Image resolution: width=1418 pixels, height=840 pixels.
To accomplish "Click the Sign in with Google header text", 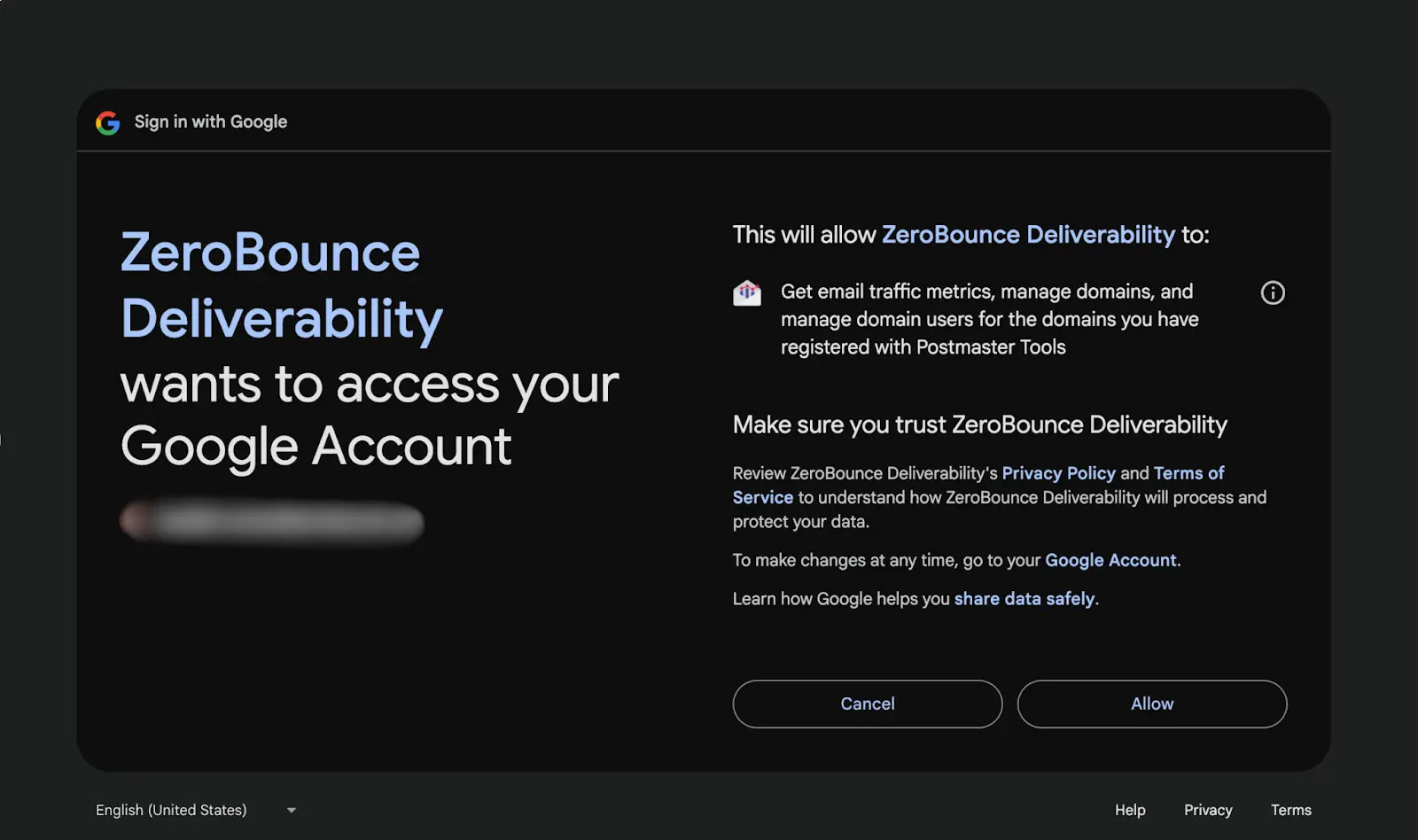I will pyautogui.click(x=210, y=121).
